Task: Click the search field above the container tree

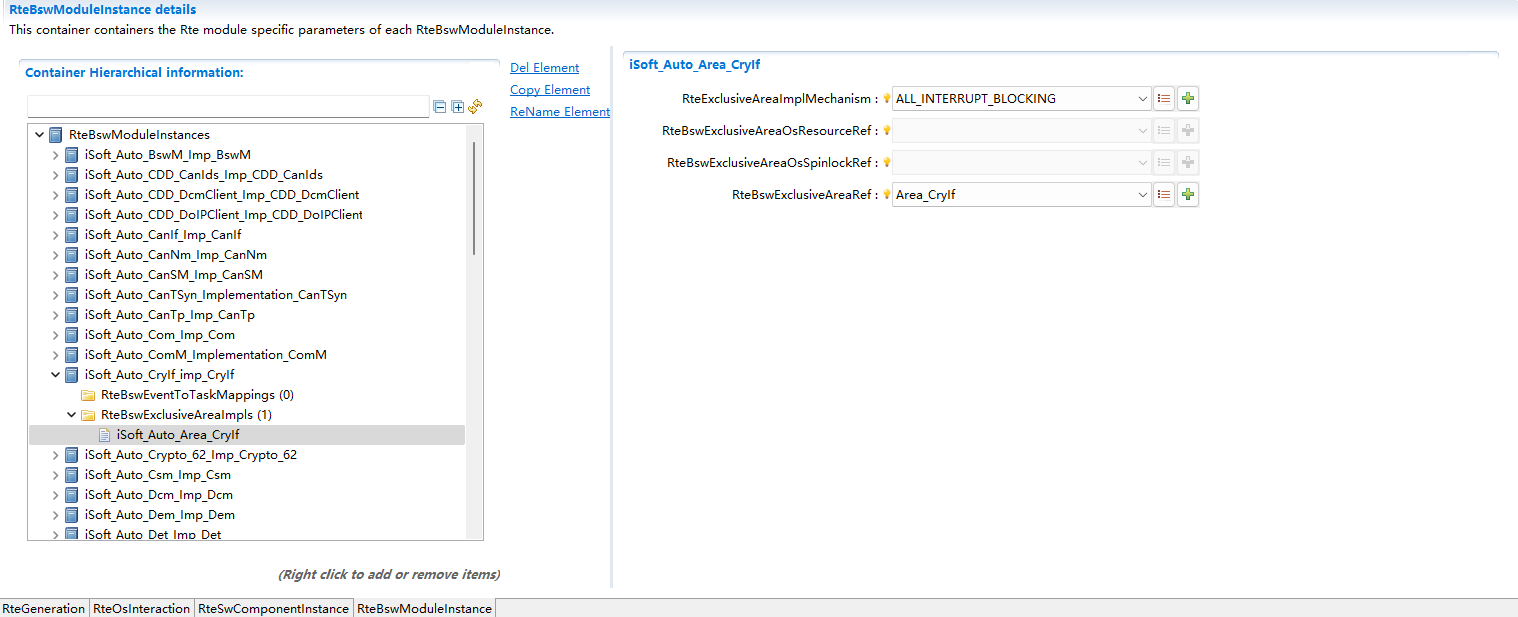Action: [228, 107]
